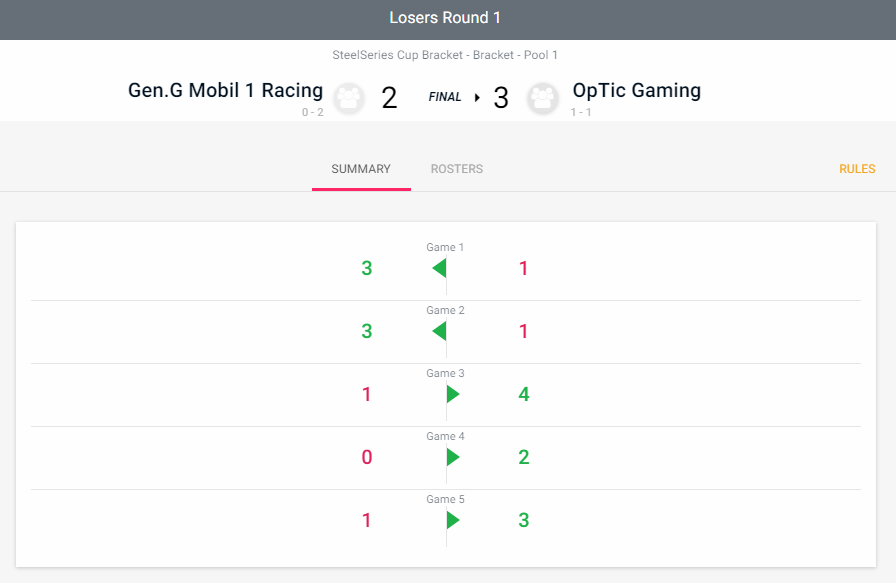
Task: Click the Game 2 label
Action: coord(445,310)
